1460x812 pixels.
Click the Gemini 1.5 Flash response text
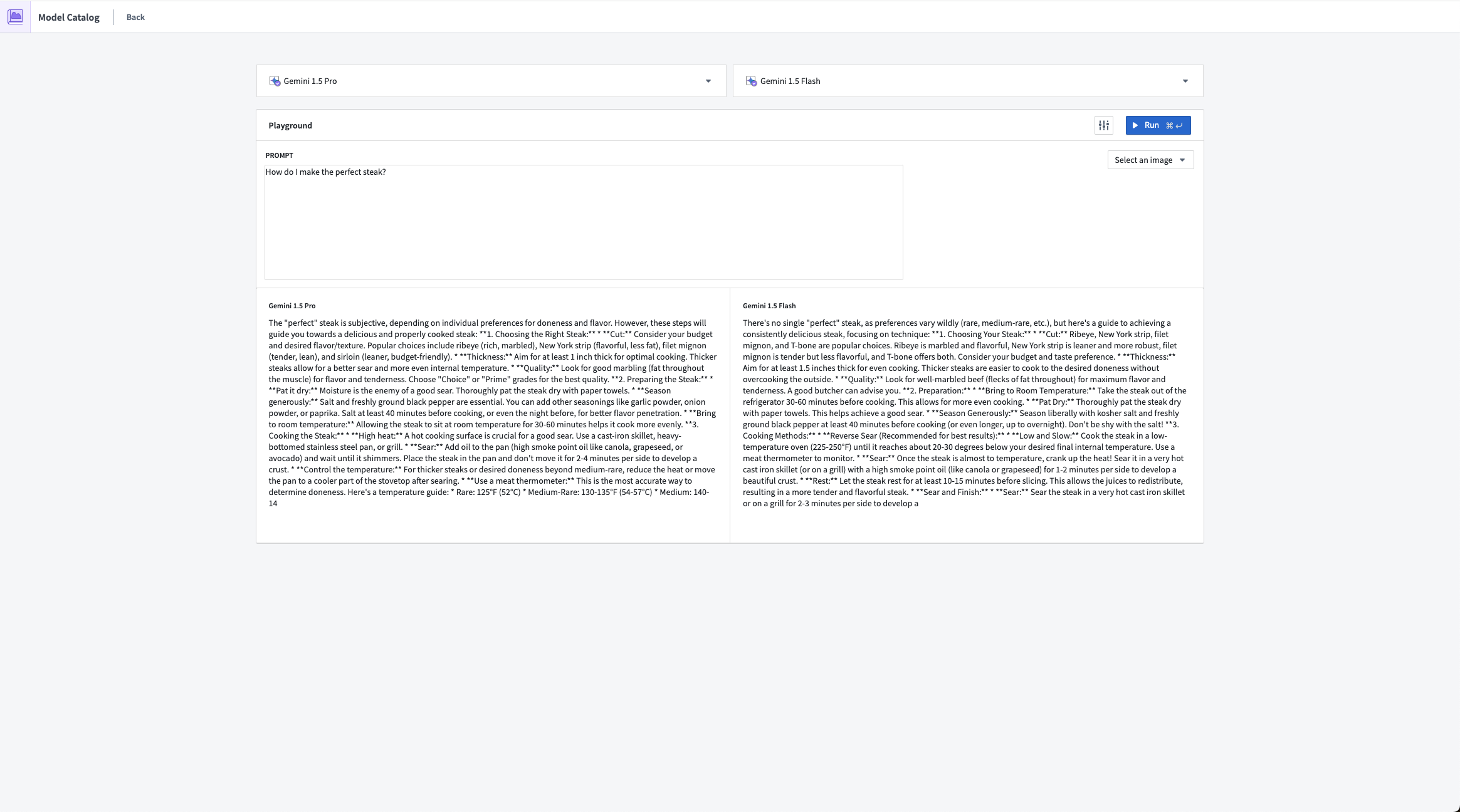click(x=965, y=413)
